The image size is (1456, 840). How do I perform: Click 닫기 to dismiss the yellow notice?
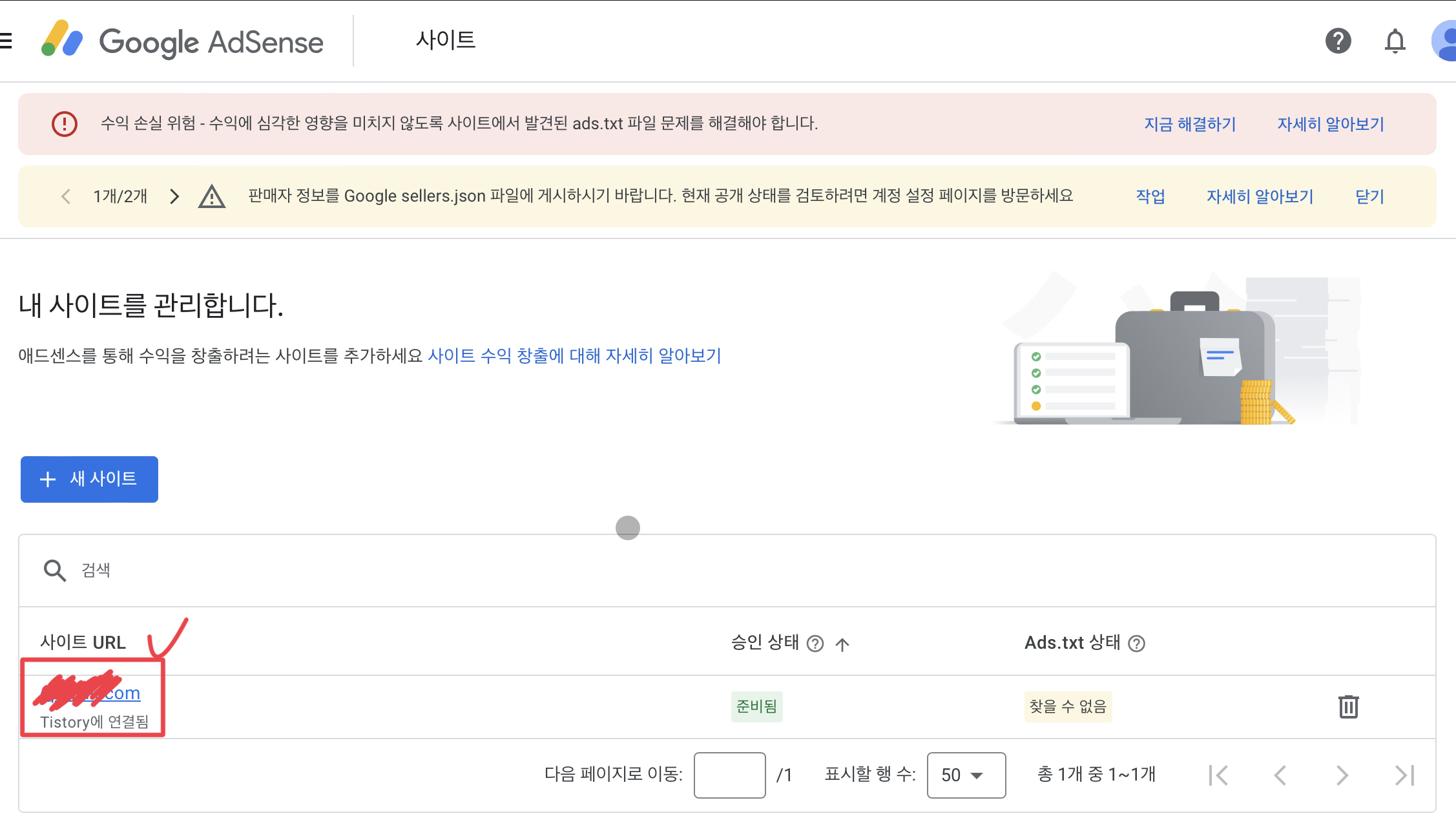click(1369, 196)
